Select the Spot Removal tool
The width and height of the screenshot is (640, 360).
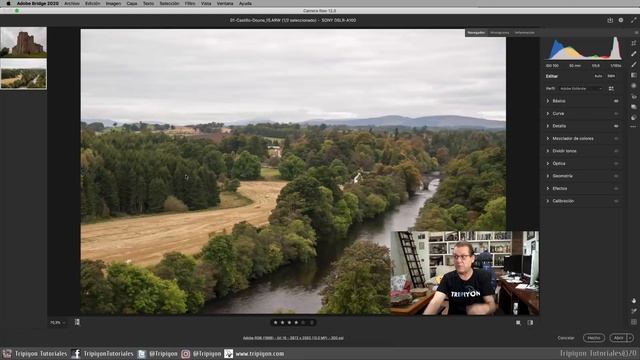pos(633,53)
